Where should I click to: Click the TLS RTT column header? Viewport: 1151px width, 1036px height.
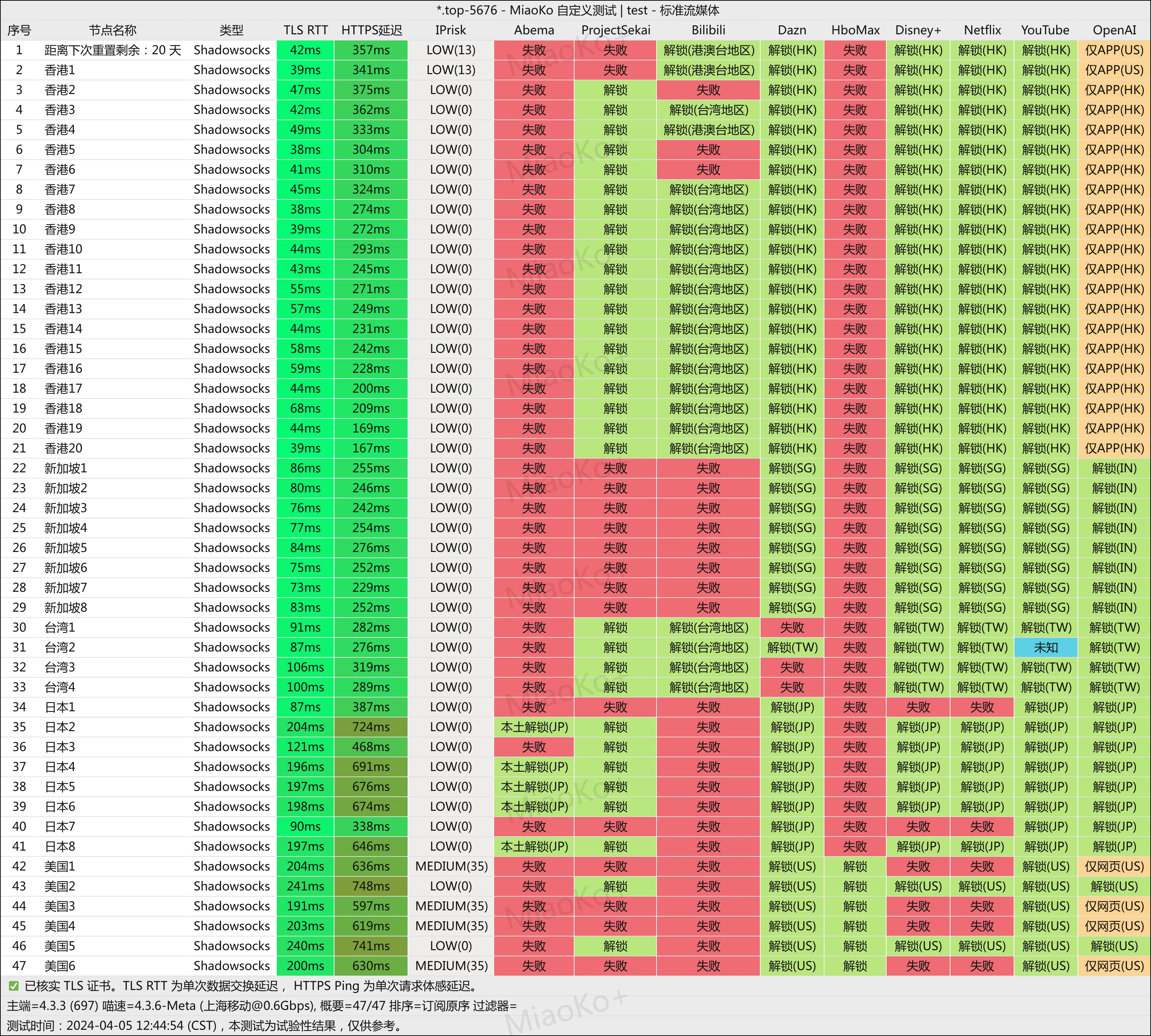[305, 30]
